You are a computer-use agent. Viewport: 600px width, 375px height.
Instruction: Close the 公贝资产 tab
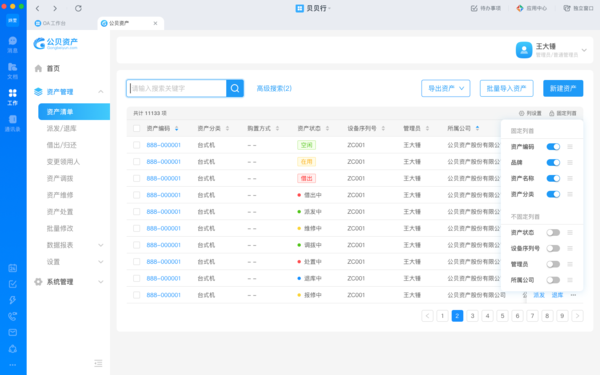coord(155,23)
